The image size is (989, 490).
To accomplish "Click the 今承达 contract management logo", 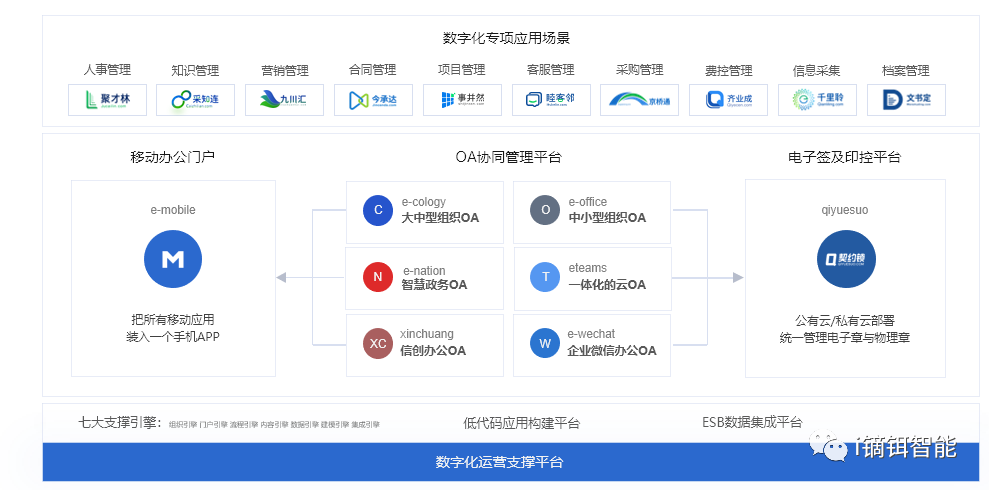I will 373,100.
